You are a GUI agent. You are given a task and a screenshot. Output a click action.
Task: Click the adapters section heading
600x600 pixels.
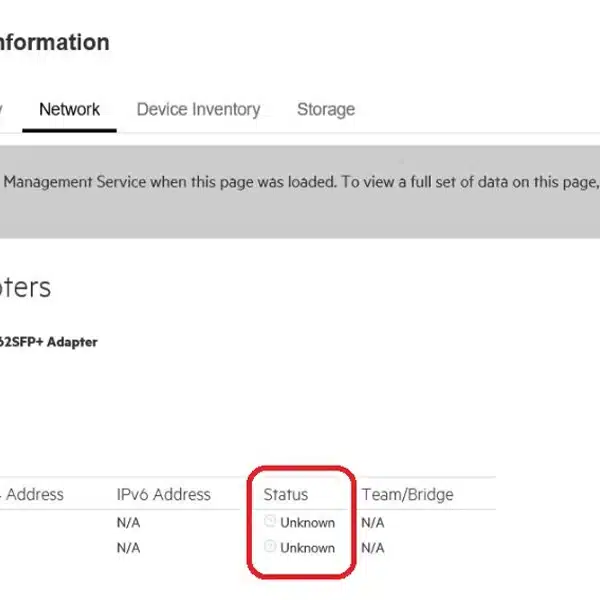25,288
